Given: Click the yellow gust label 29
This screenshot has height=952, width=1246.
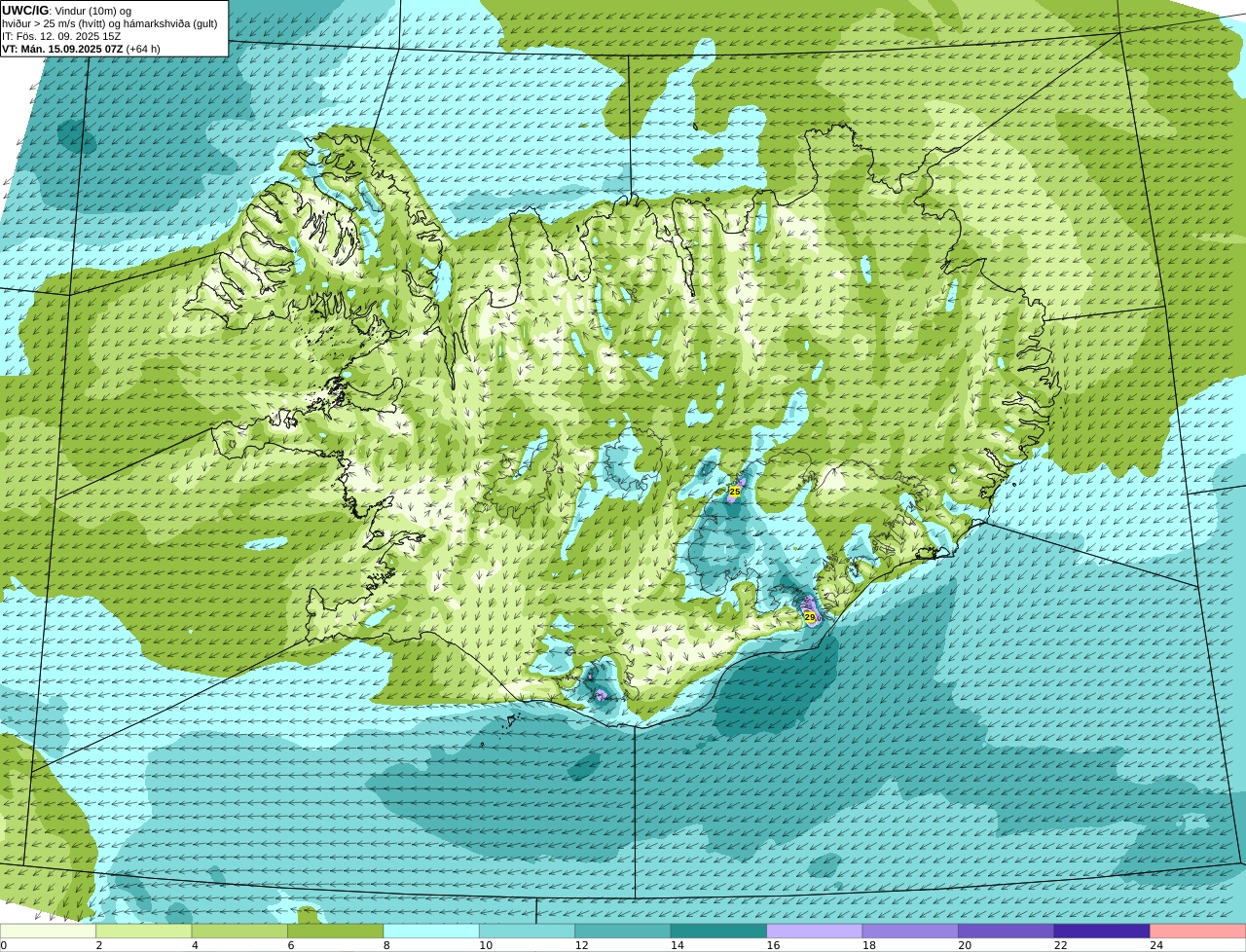Looking at the screenshot, I should point(809,617).
